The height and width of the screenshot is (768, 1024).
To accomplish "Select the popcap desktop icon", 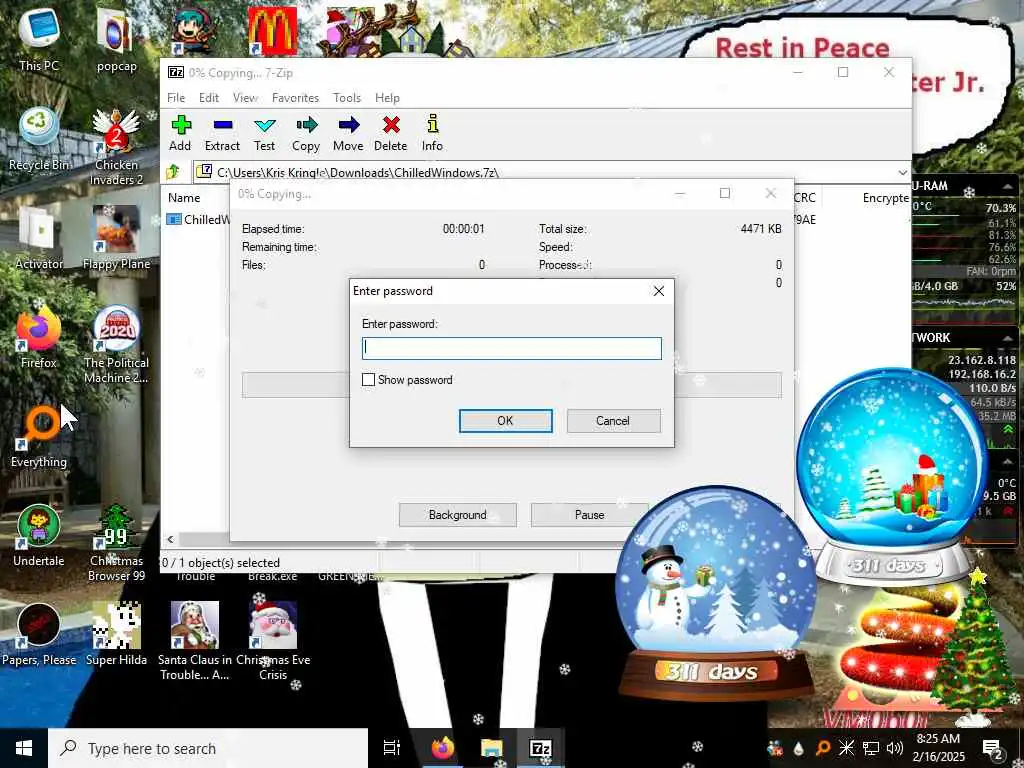I will click(x=116, y=39).
